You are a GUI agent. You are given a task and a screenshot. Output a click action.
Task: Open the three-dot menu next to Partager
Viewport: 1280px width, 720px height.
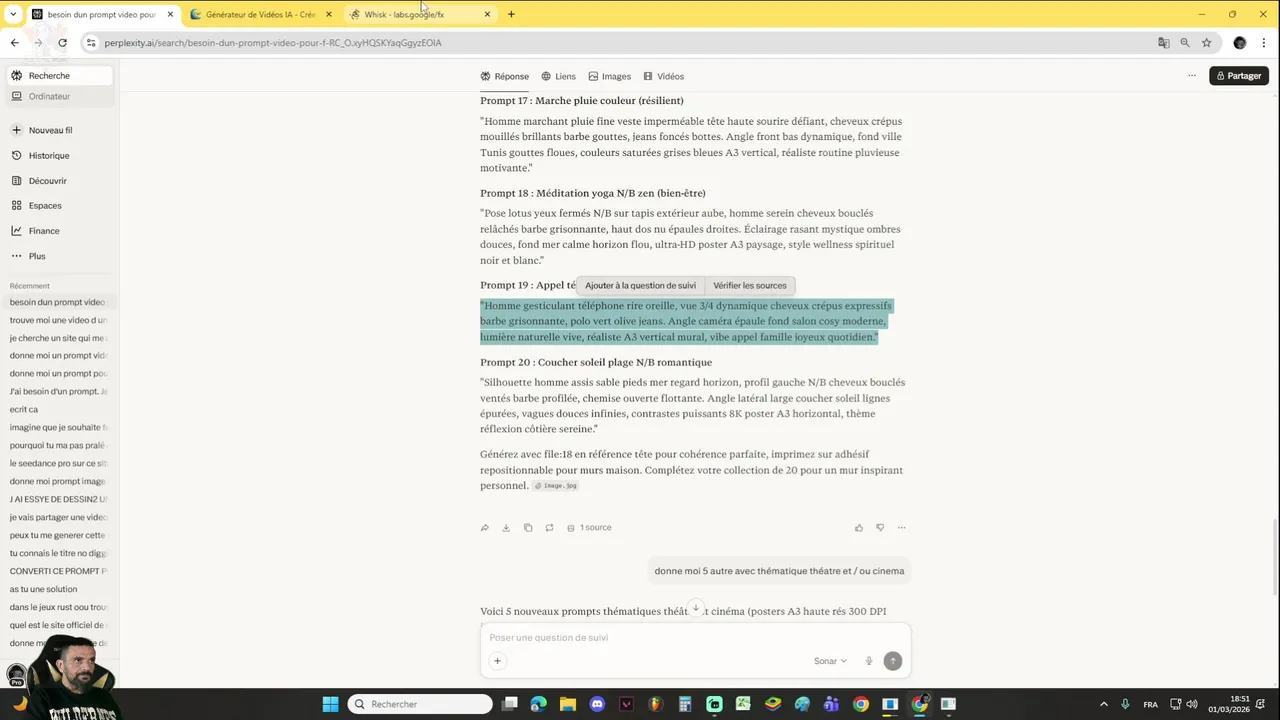[1192, 76]
